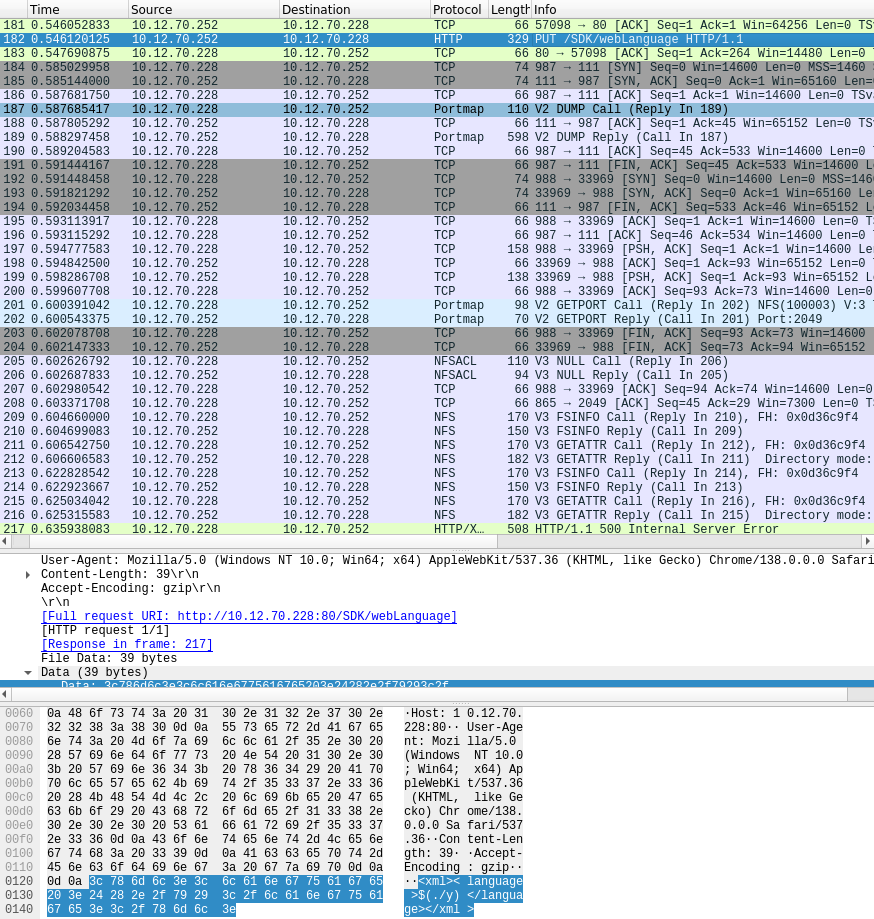The image size is (874, 919).
Task: Click the left arrow of the bottom scrollbar
Action: (x=4, y=694)
